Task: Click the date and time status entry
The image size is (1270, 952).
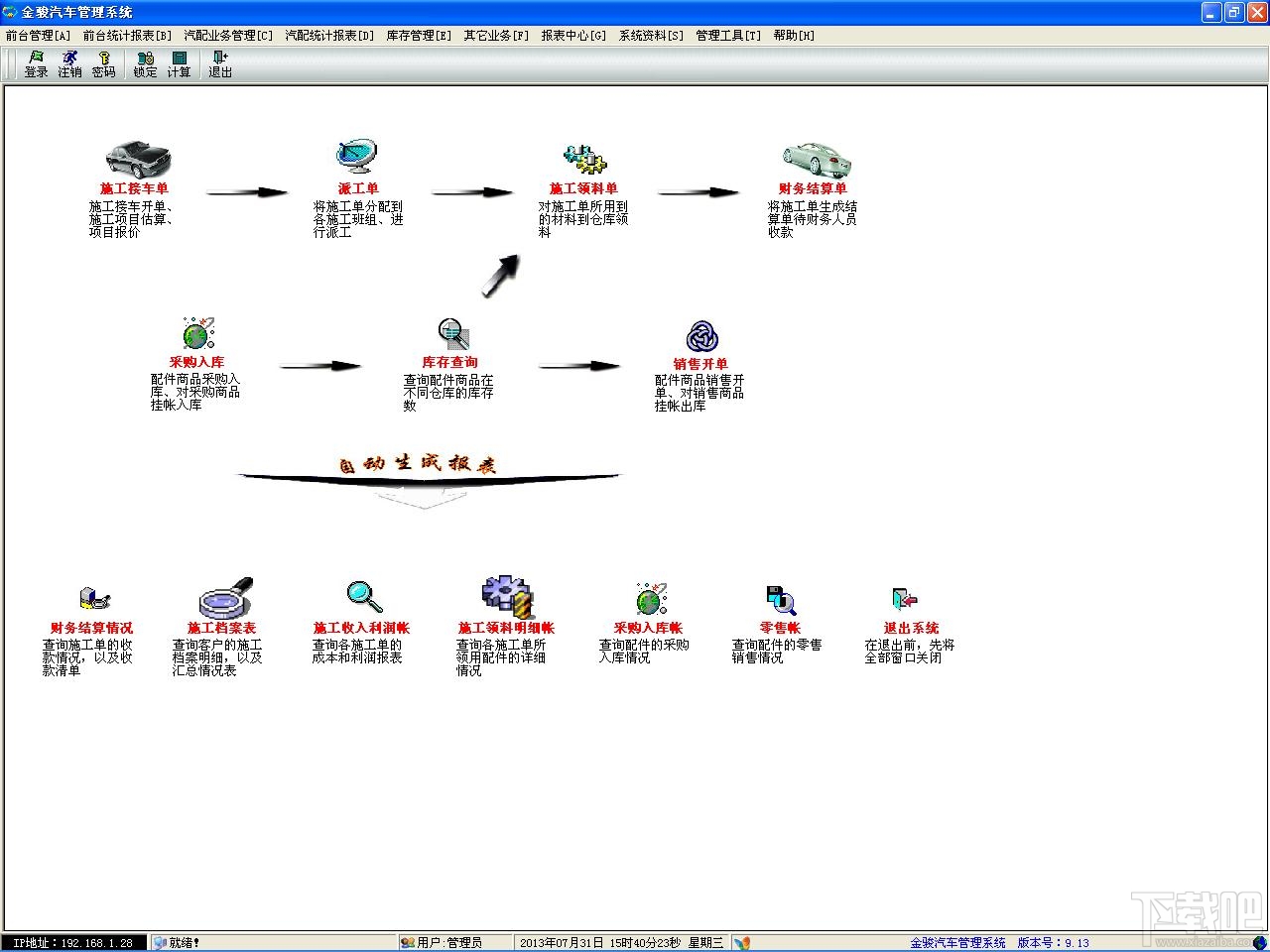Action: 622,943
